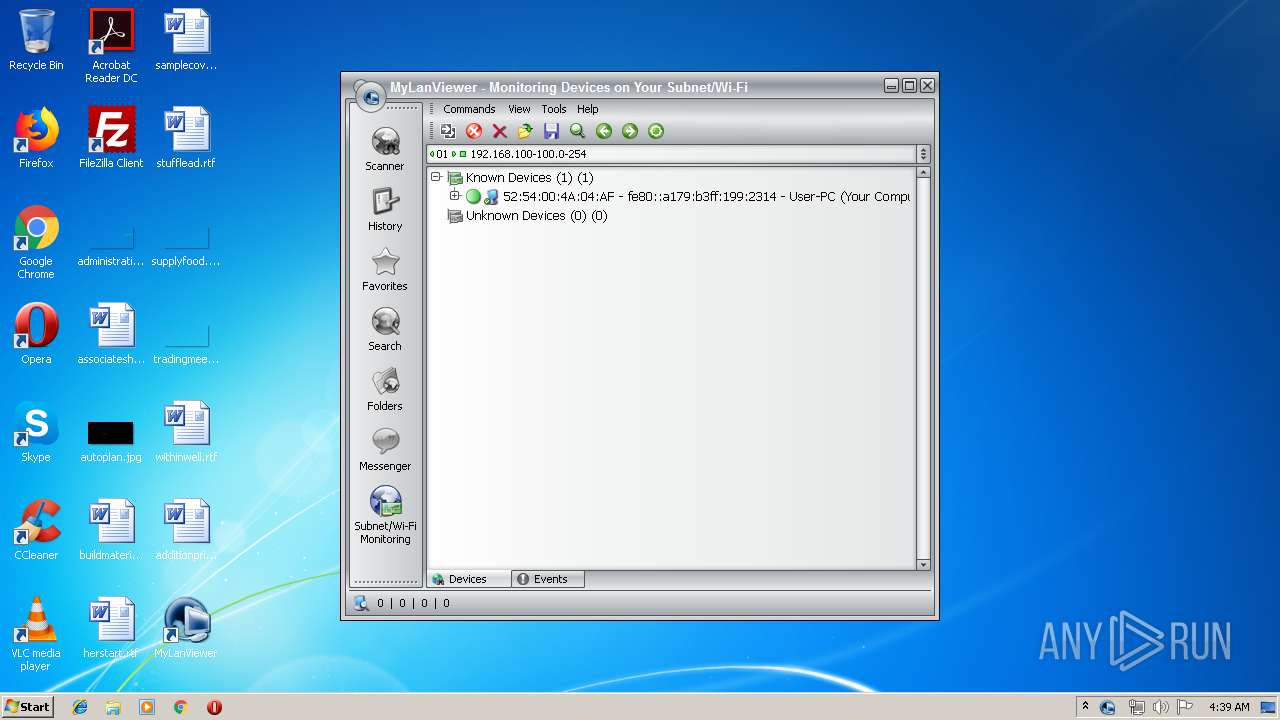The width and height of the screenshot is (1280, 720).
Task: Open the Messenger panel
Action: (x=385, y=450)
